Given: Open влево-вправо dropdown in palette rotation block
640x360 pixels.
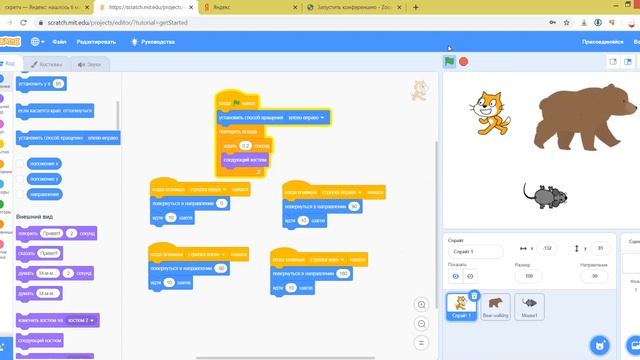Looking at the screenshot, I should point(103,138).
